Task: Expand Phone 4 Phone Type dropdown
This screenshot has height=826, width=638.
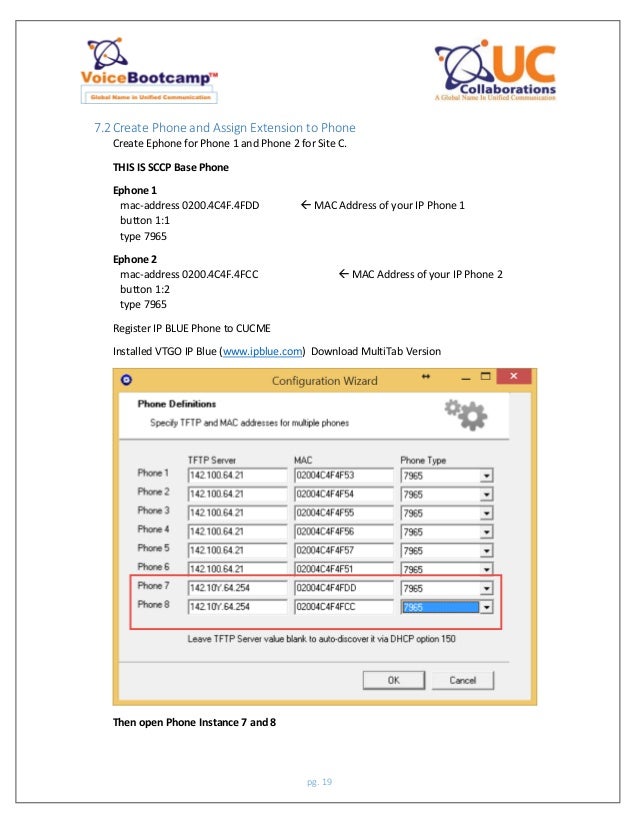Action: click(x=486, y=532)
